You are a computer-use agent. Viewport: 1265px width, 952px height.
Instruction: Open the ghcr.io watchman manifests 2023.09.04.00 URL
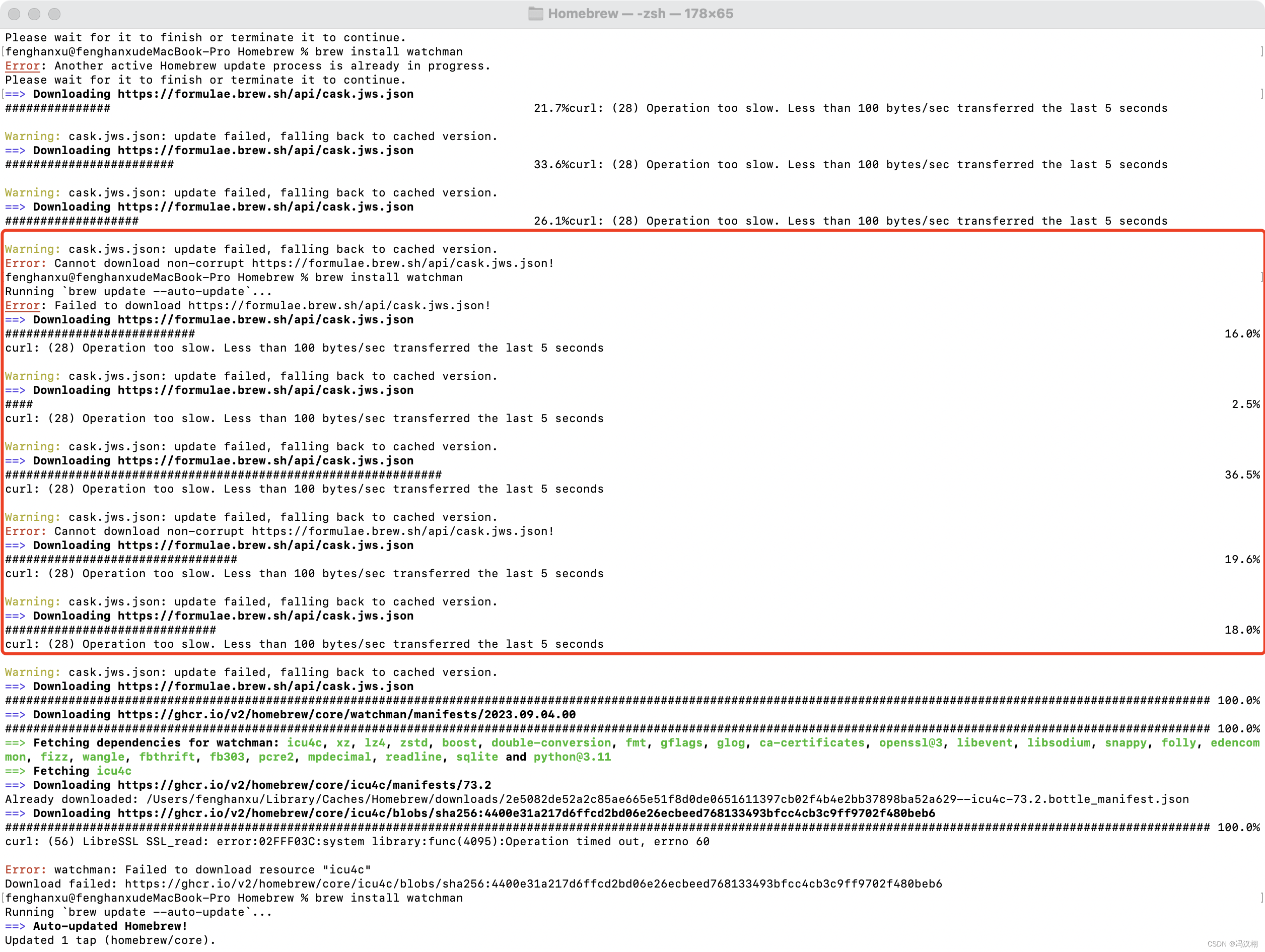(346, 715)
